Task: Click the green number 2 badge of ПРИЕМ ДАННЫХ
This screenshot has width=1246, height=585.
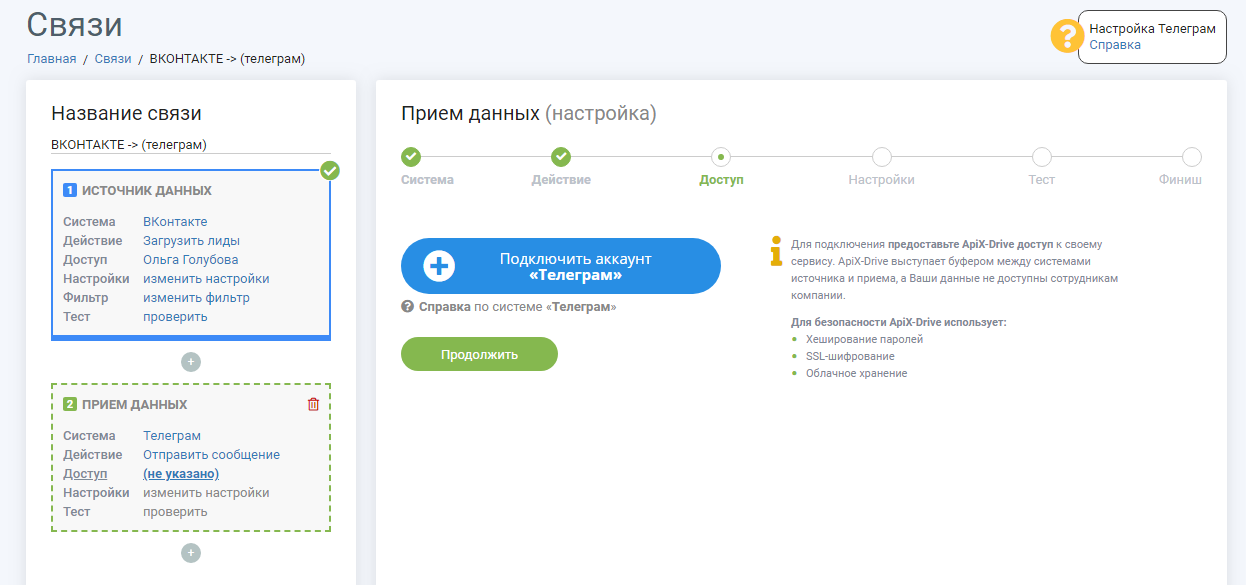Action: [70, 404]
